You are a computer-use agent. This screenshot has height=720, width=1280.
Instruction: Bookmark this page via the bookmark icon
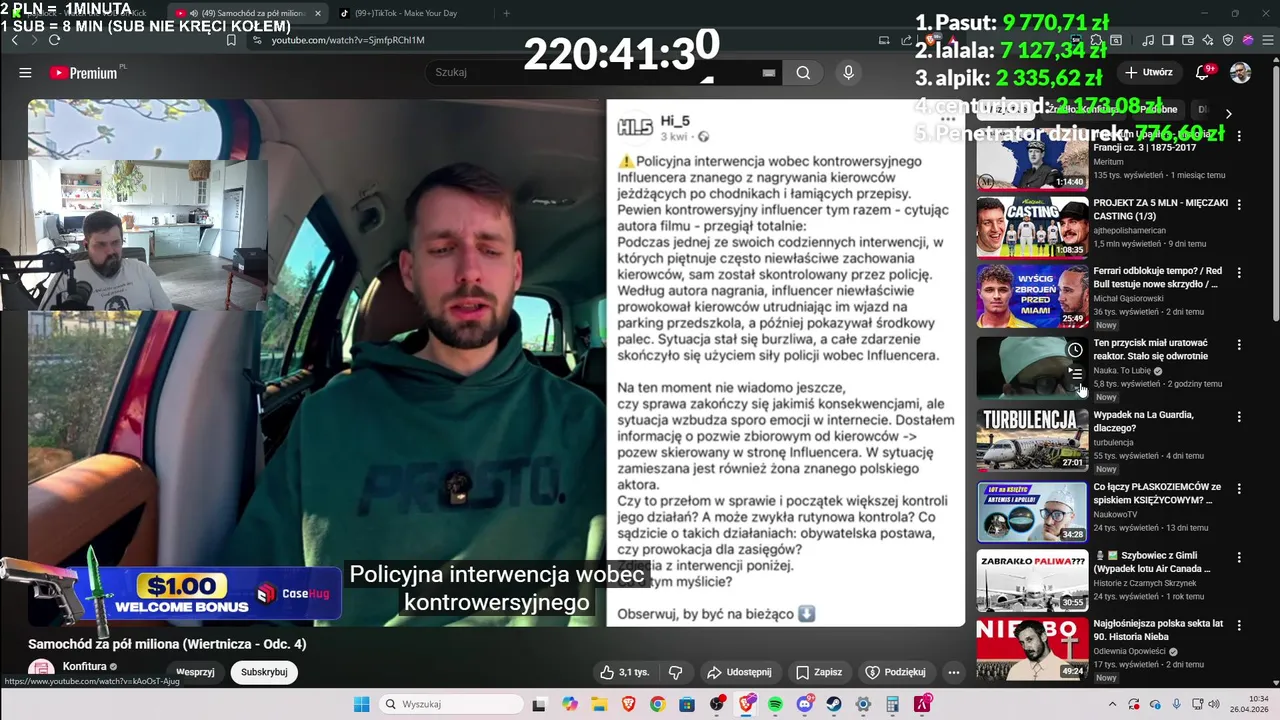click(x=231, y=40)
